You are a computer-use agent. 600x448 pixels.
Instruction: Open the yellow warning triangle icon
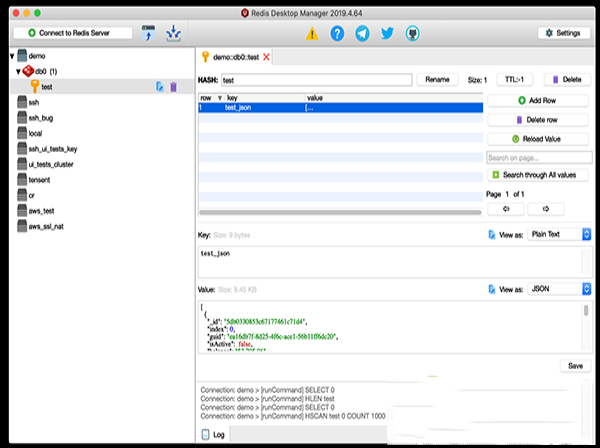(312, 33)
